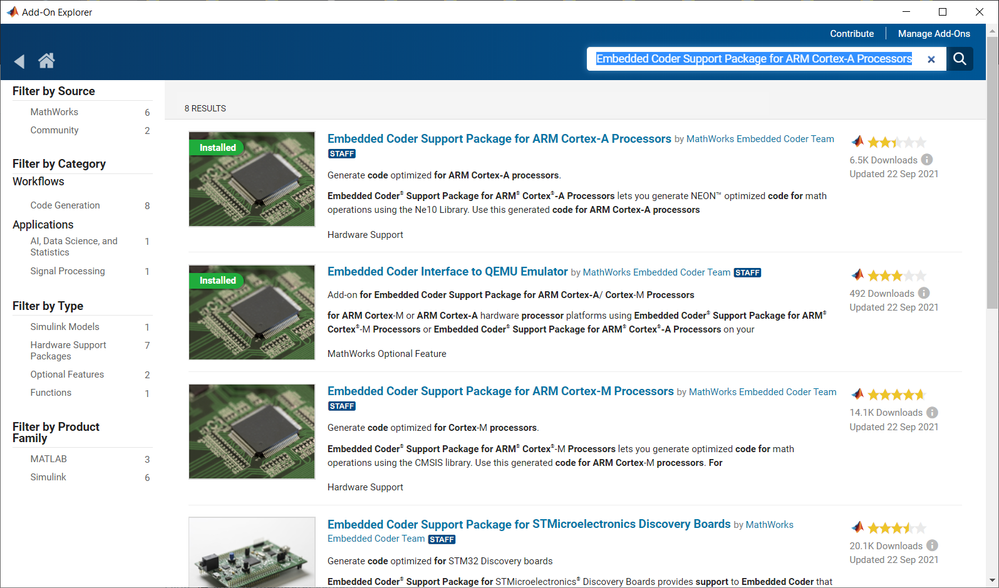Click the STAFF badge under Cortex-A Processors title

(341, 154)
